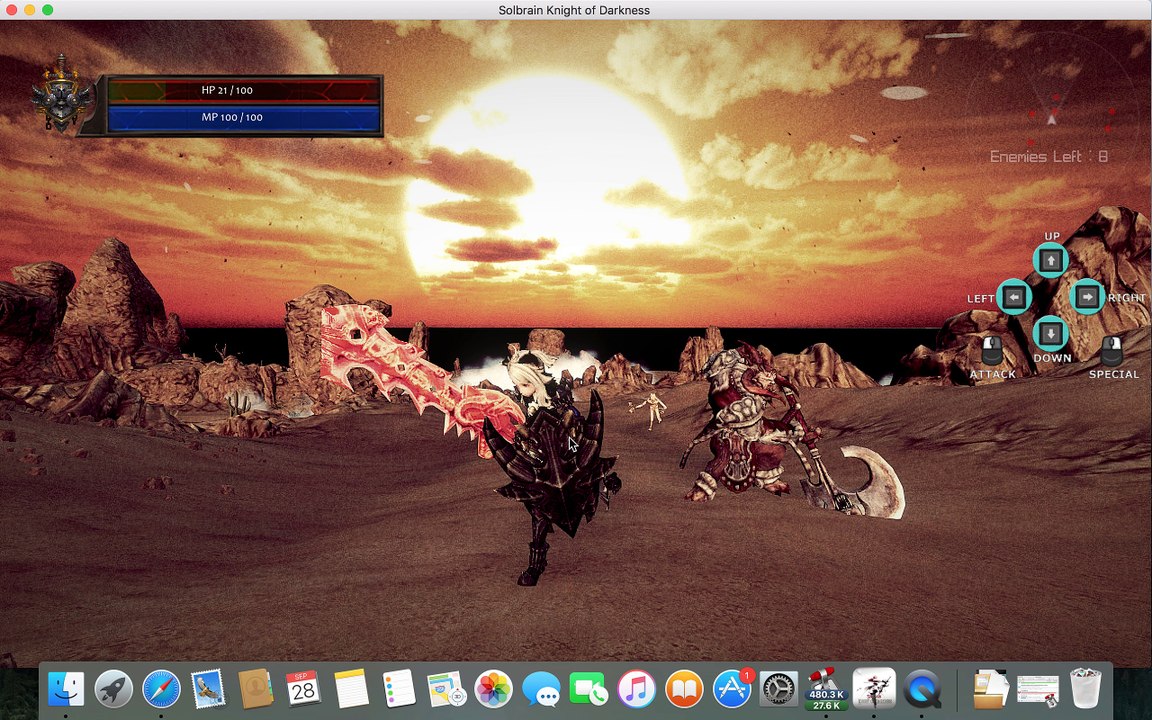Click minimized window thumbnail in dock
The image size is (1152, 720).
[x=1038, y=691]
